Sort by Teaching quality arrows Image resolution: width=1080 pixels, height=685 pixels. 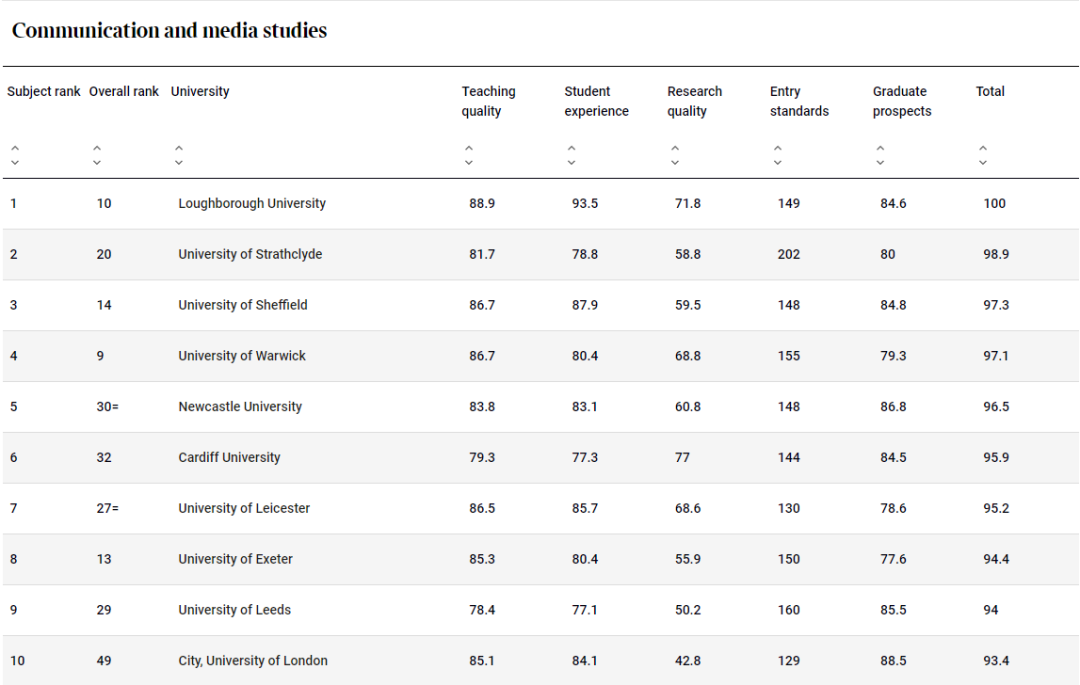(468, 156)
